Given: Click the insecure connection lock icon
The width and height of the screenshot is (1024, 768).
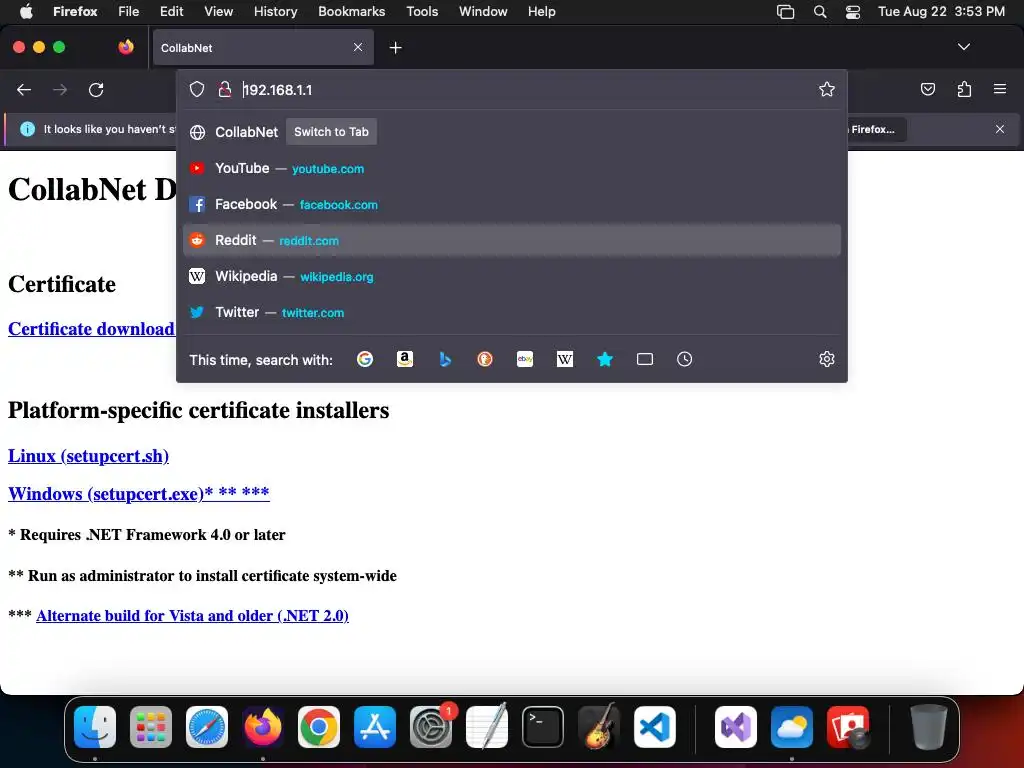Looking at the screenshot, I should point(225,89).
